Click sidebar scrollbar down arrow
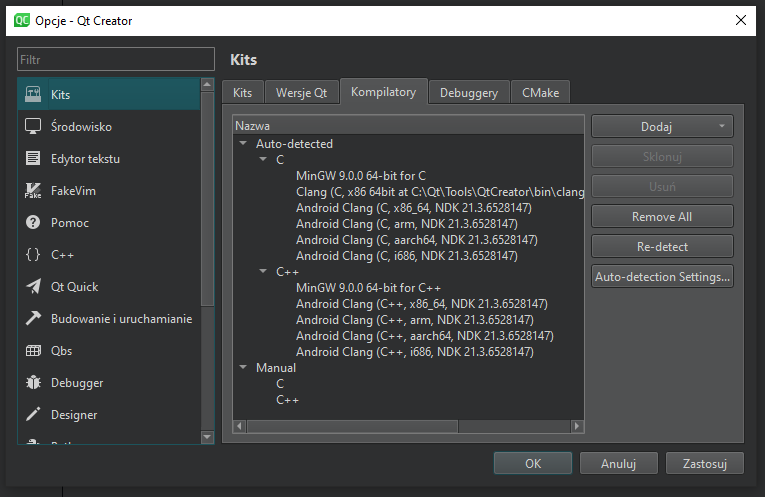The width and height of the screenshot is (765, 497). coord(207,437)
